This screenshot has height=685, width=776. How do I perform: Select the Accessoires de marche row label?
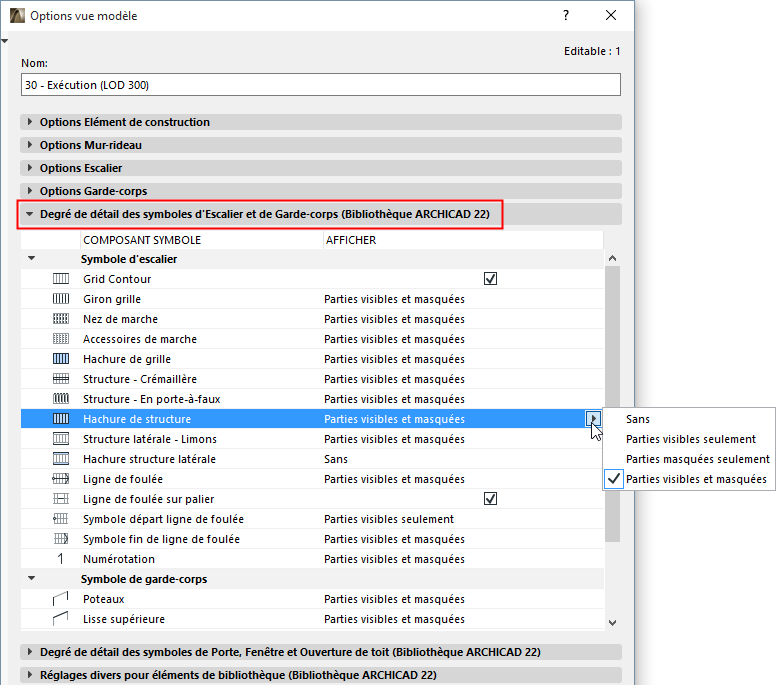click(140, 339)
